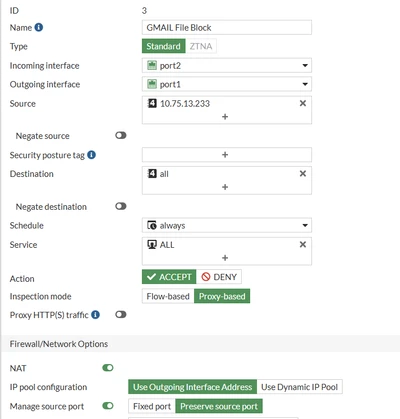Disable the NAT switch
This screenshot has height=419, width=400.
108,368
